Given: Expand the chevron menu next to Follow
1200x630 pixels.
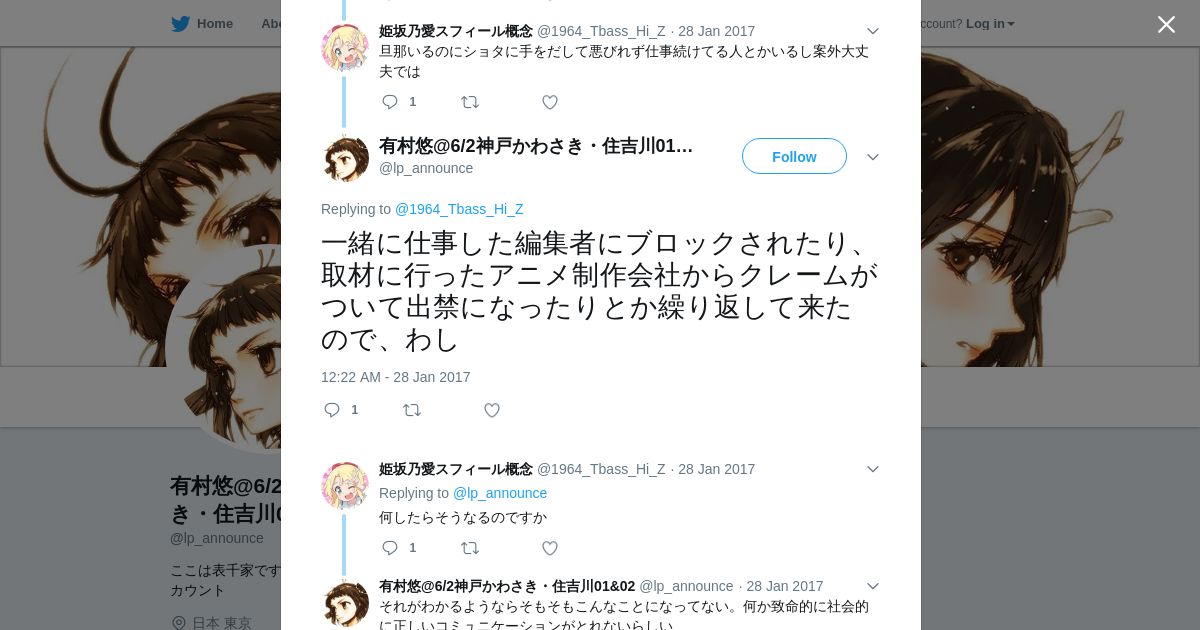Looking at the screenshot, I should 873,157.
